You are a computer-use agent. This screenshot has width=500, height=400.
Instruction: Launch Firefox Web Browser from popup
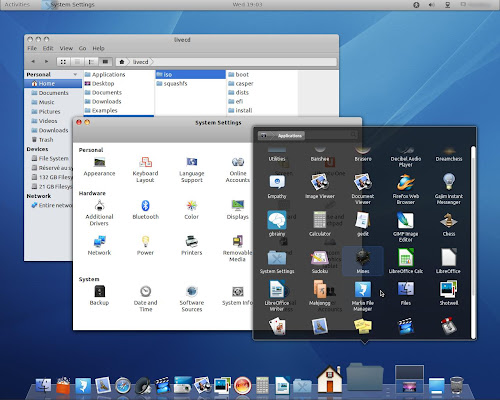pyautogui.click(x=406, y=189)
